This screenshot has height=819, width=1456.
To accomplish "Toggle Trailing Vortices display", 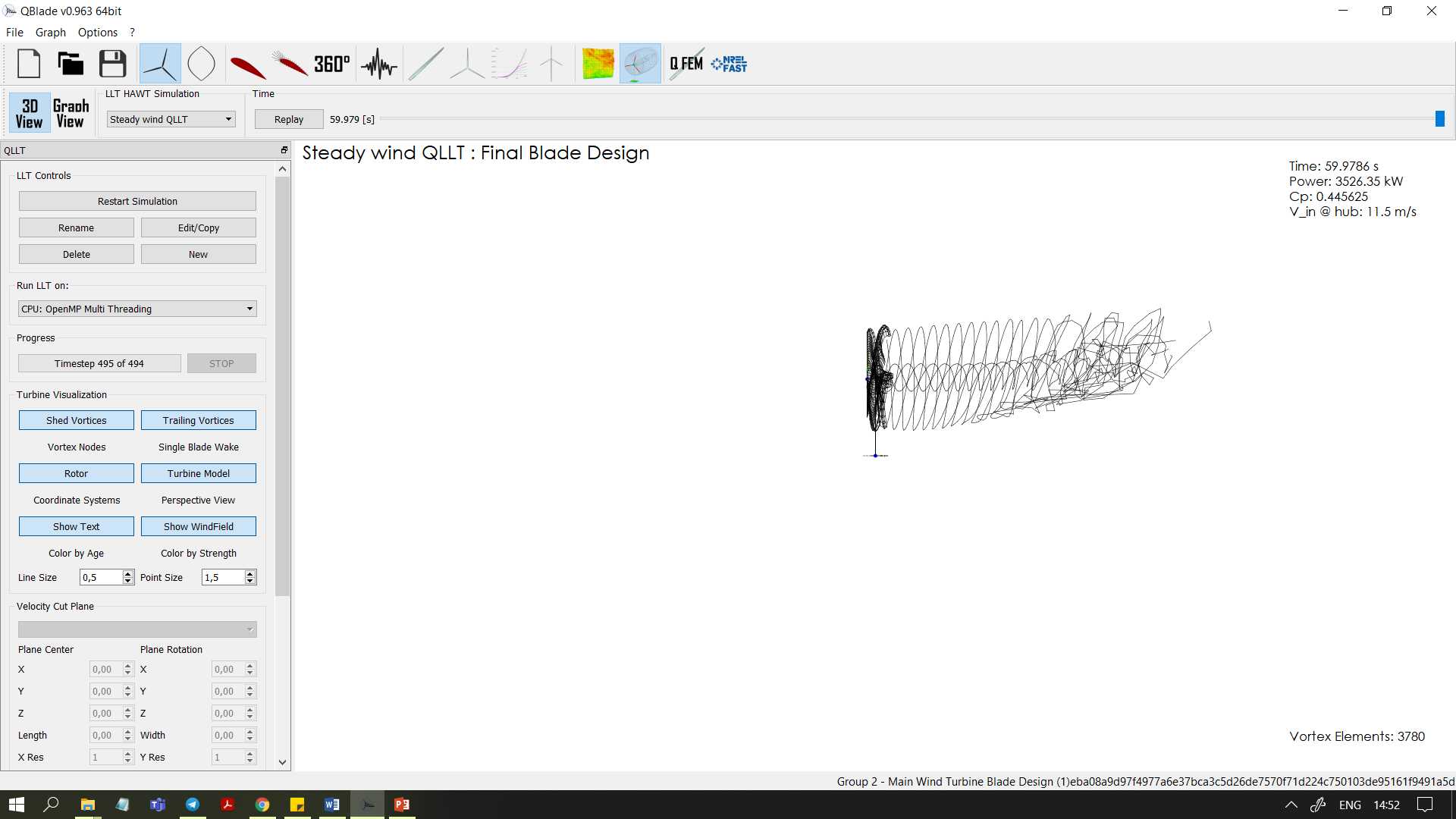I will click(x=199, y=420).
